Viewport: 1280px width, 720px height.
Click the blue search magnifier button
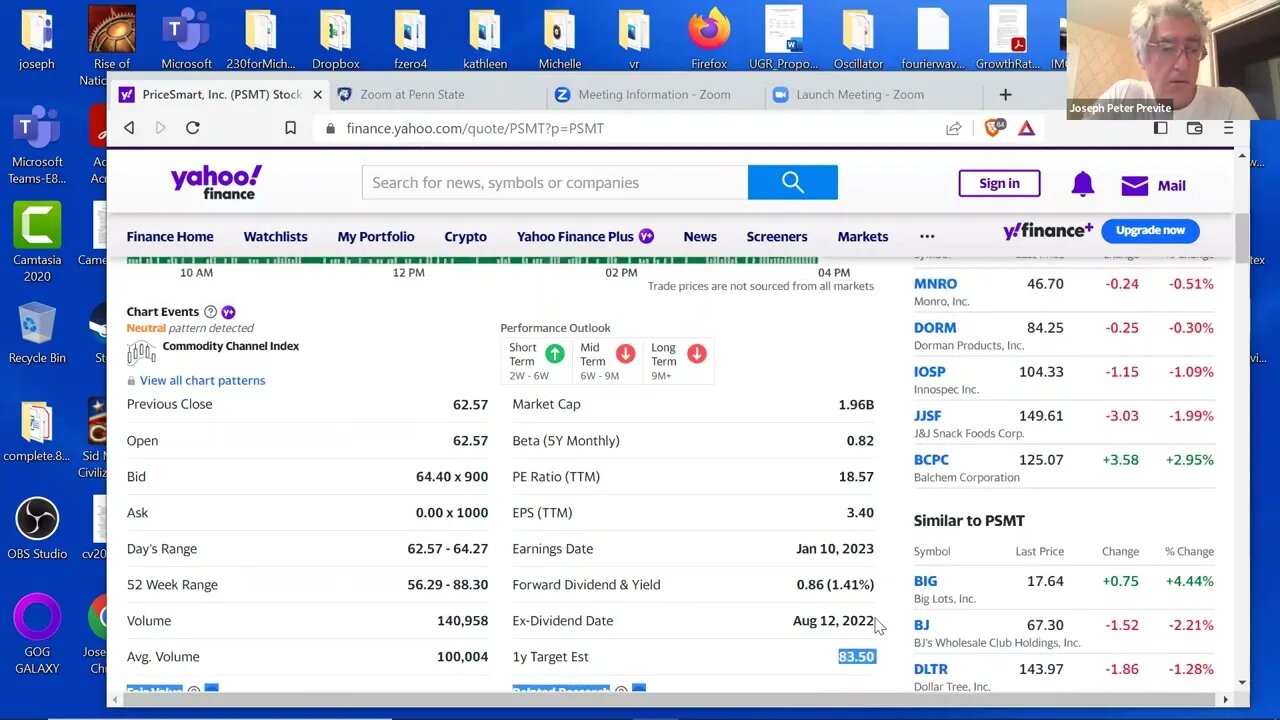(x=792, y=182)
